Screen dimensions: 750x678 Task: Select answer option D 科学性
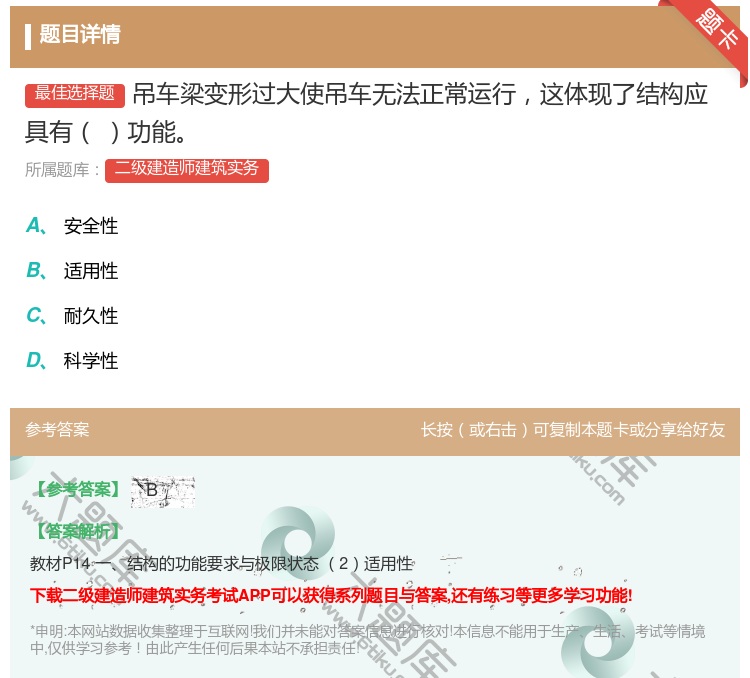[72, 360]
